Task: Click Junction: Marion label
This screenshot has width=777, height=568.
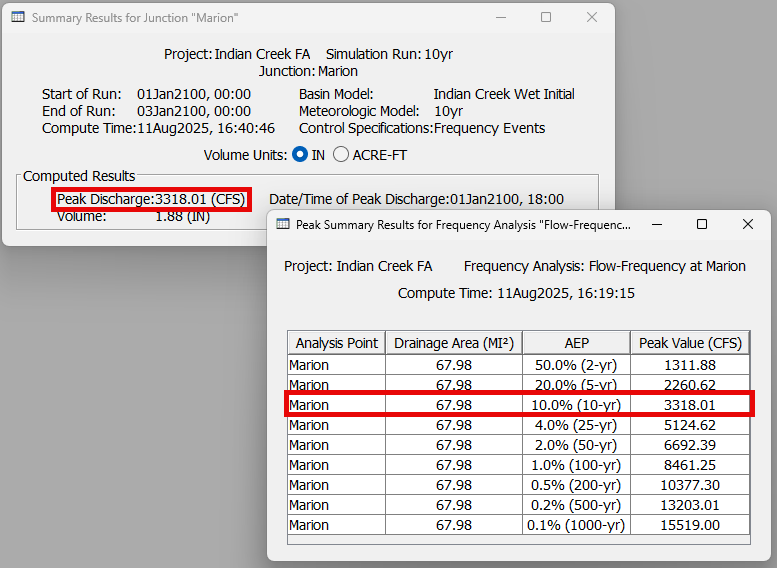Action: point(308,71)
